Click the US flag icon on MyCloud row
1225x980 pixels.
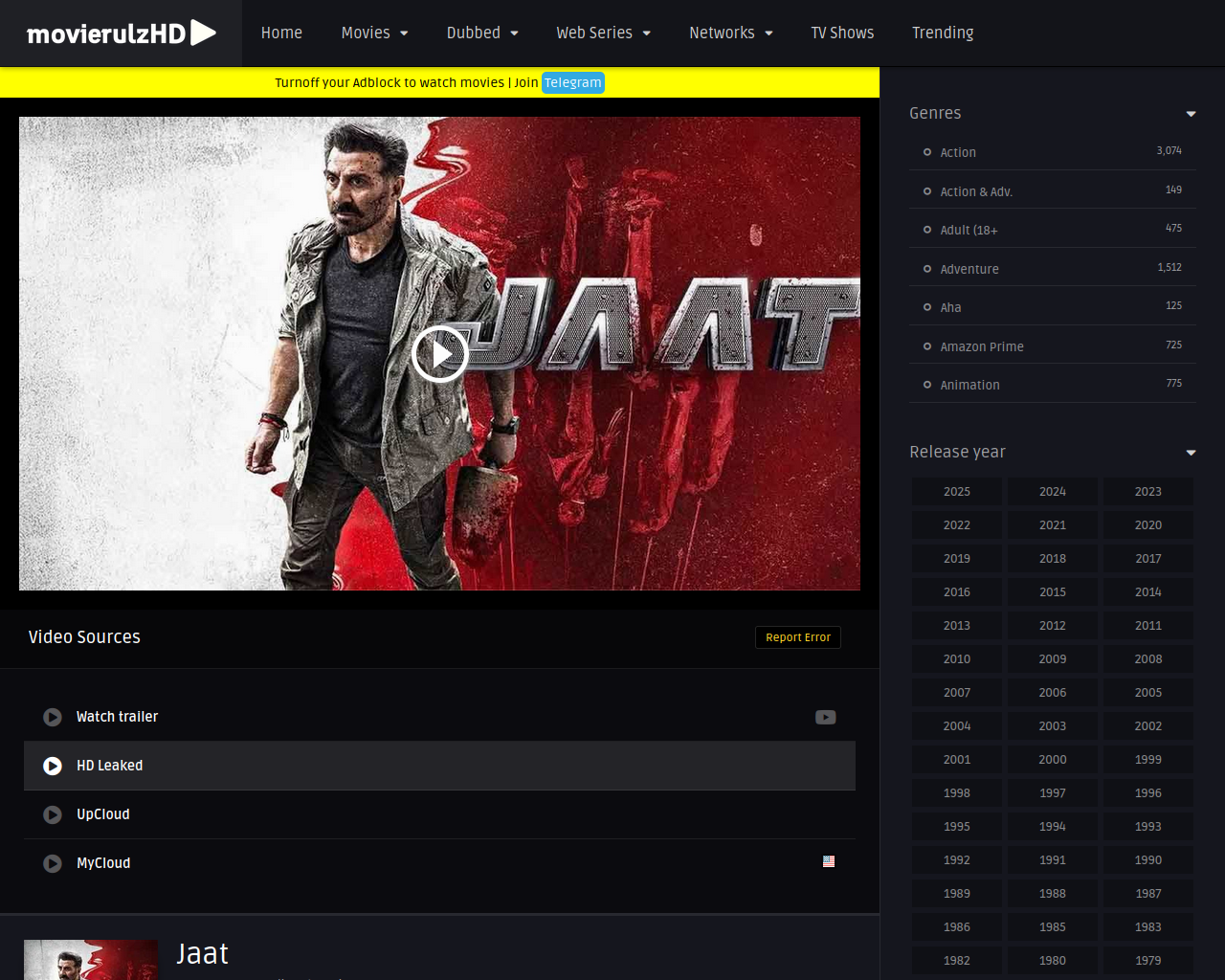click(x=829, y=861)
